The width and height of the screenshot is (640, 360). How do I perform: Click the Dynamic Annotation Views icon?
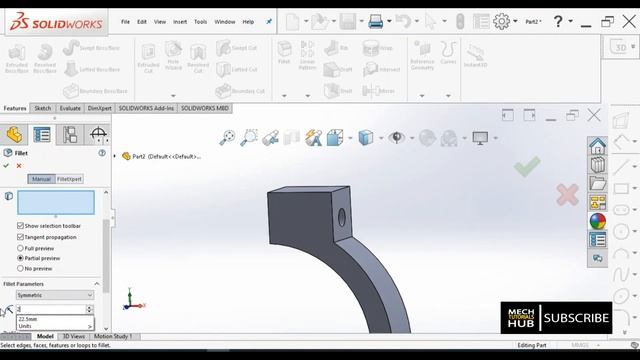click(x=313, y=138)
